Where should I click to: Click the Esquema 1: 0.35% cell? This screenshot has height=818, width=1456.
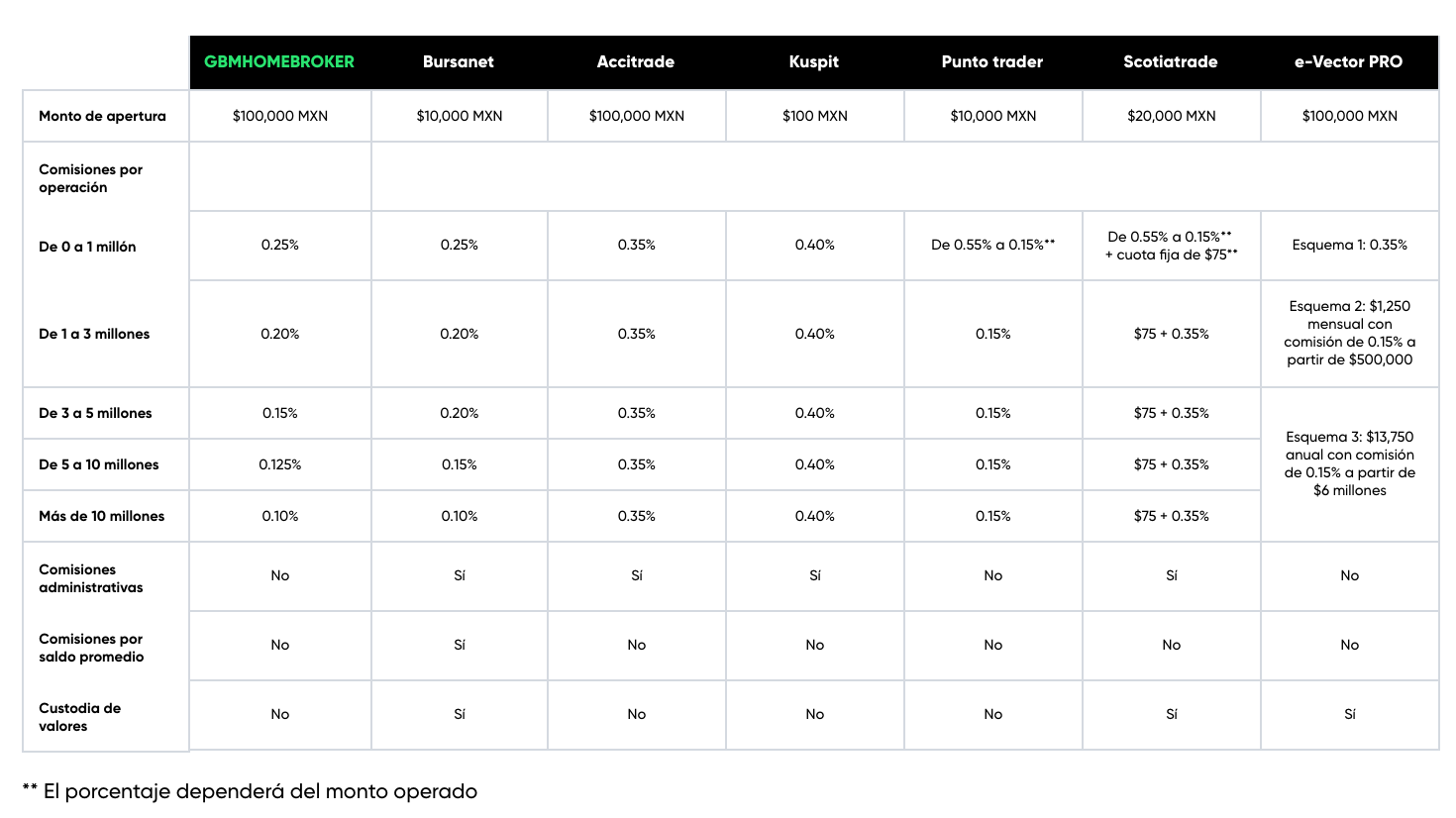(x=1350, y=245)
